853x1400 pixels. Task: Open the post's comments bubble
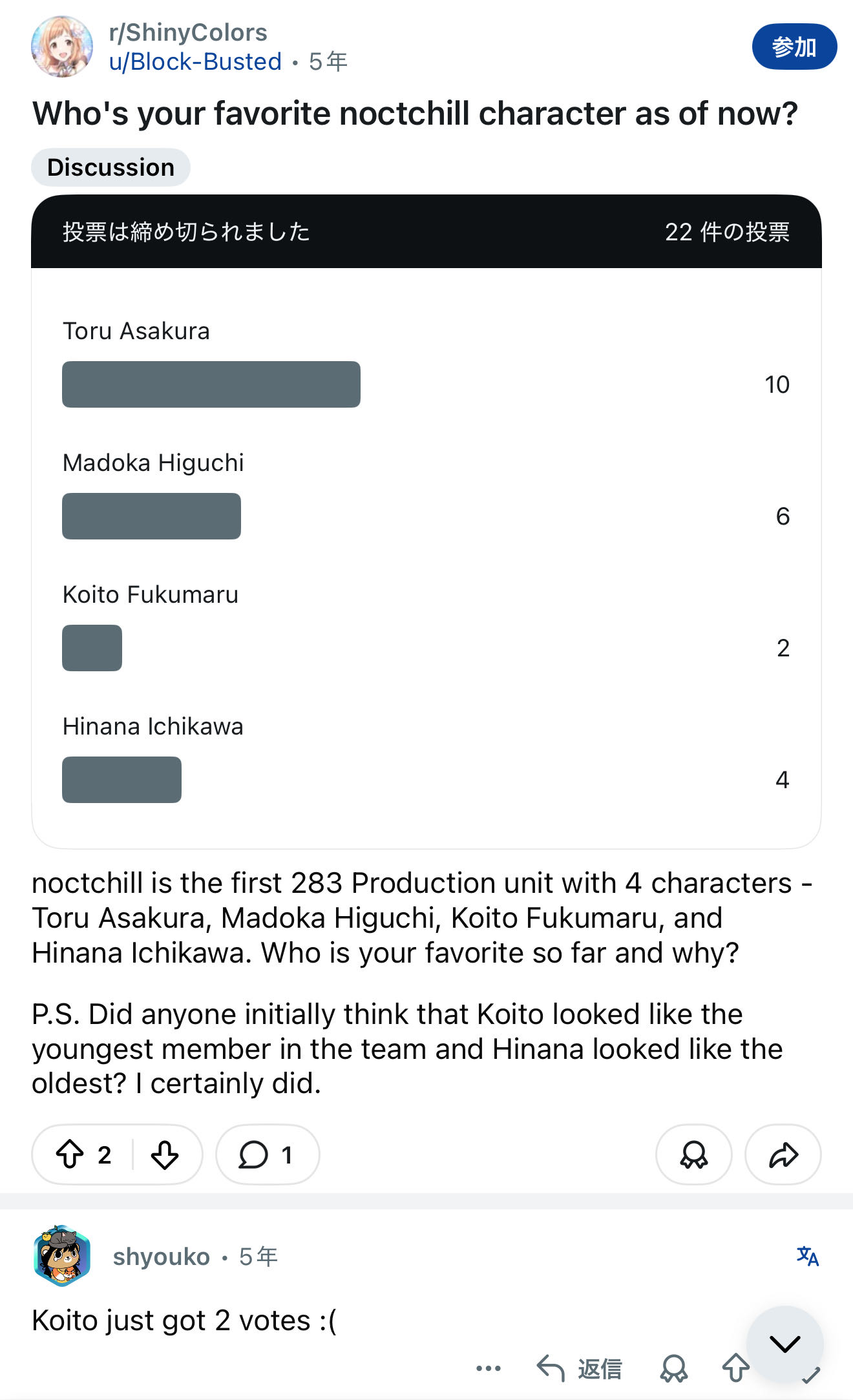coord(266,1154)
